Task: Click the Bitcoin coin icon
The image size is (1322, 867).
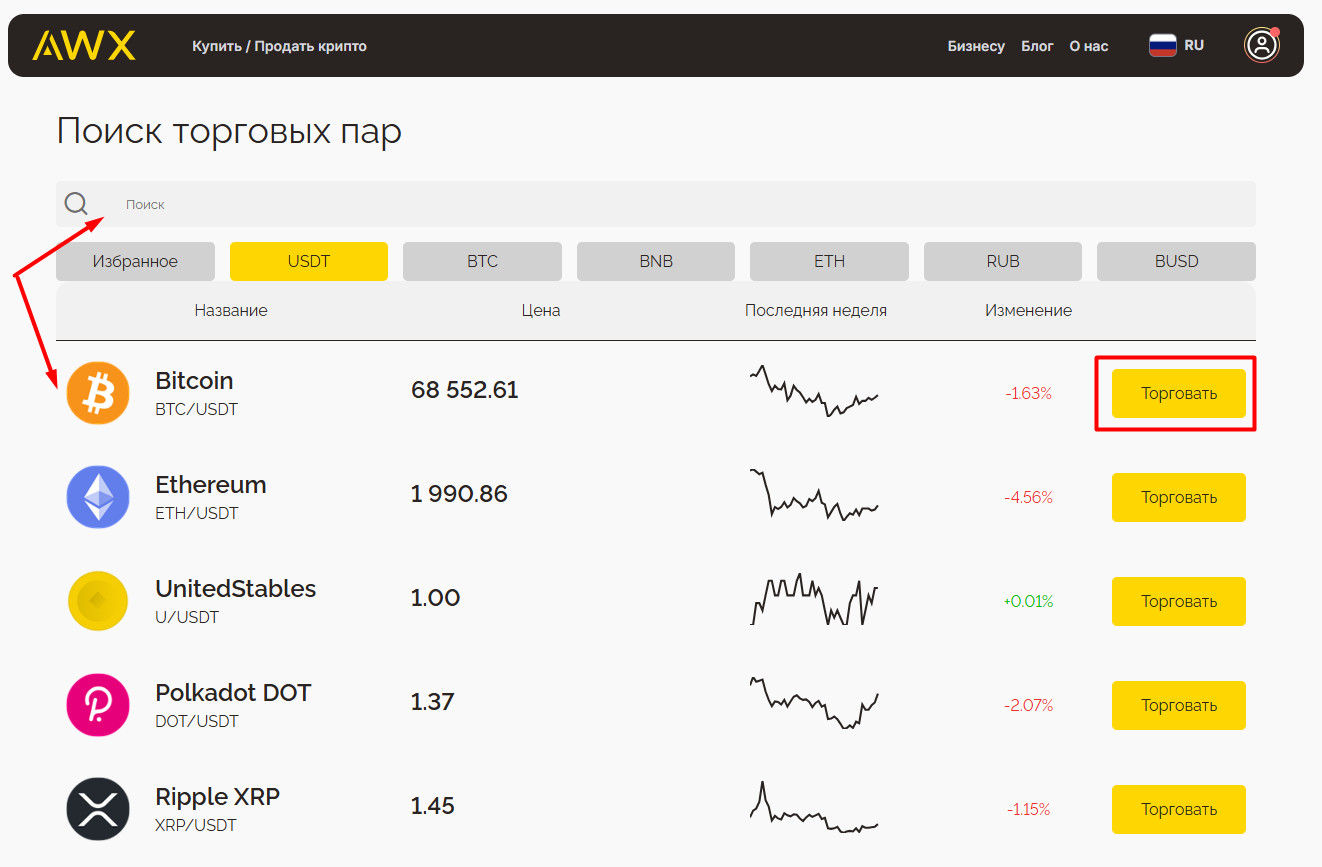Action: (98, 393)
